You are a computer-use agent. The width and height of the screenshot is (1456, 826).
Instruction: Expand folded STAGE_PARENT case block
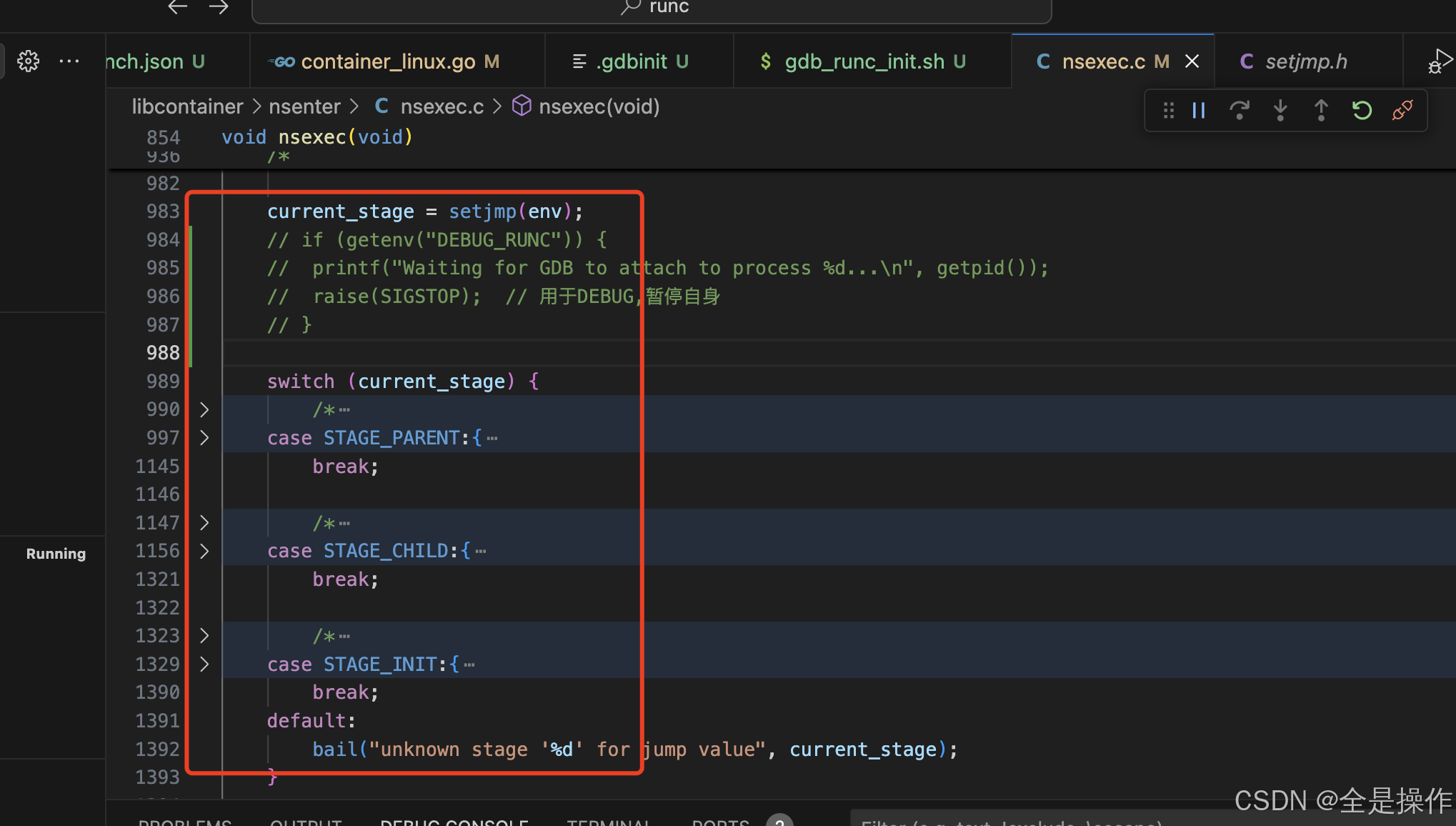[x=204, y=438]
